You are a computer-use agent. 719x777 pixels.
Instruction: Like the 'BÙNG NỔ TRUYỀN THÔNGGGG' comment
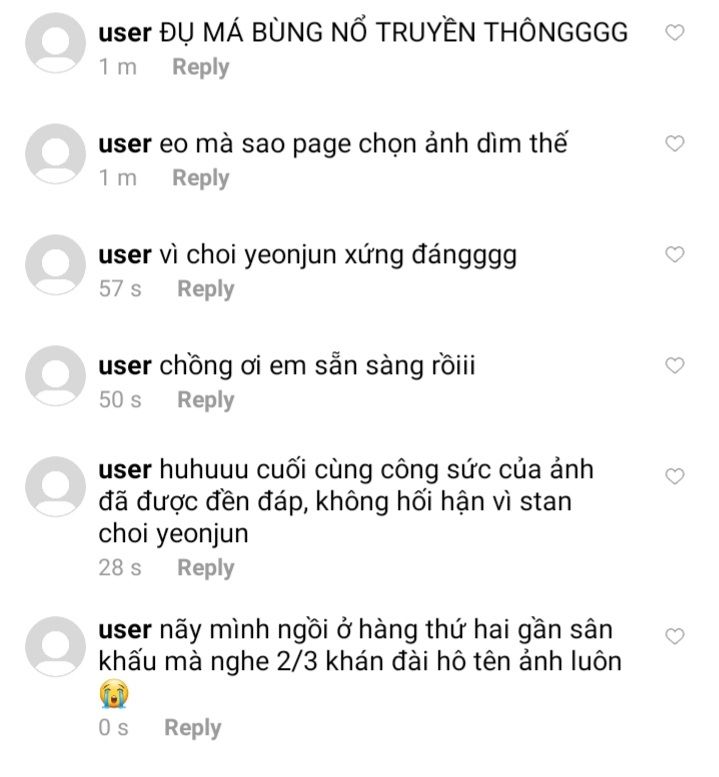click(x=674, y=33)
